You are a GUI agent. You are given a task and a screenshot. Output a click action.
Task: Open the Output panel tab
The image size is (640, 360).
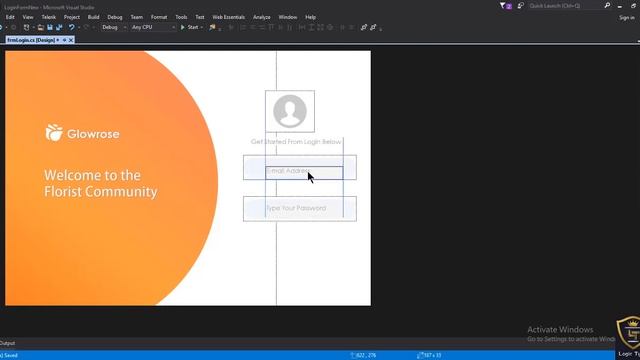7,343
